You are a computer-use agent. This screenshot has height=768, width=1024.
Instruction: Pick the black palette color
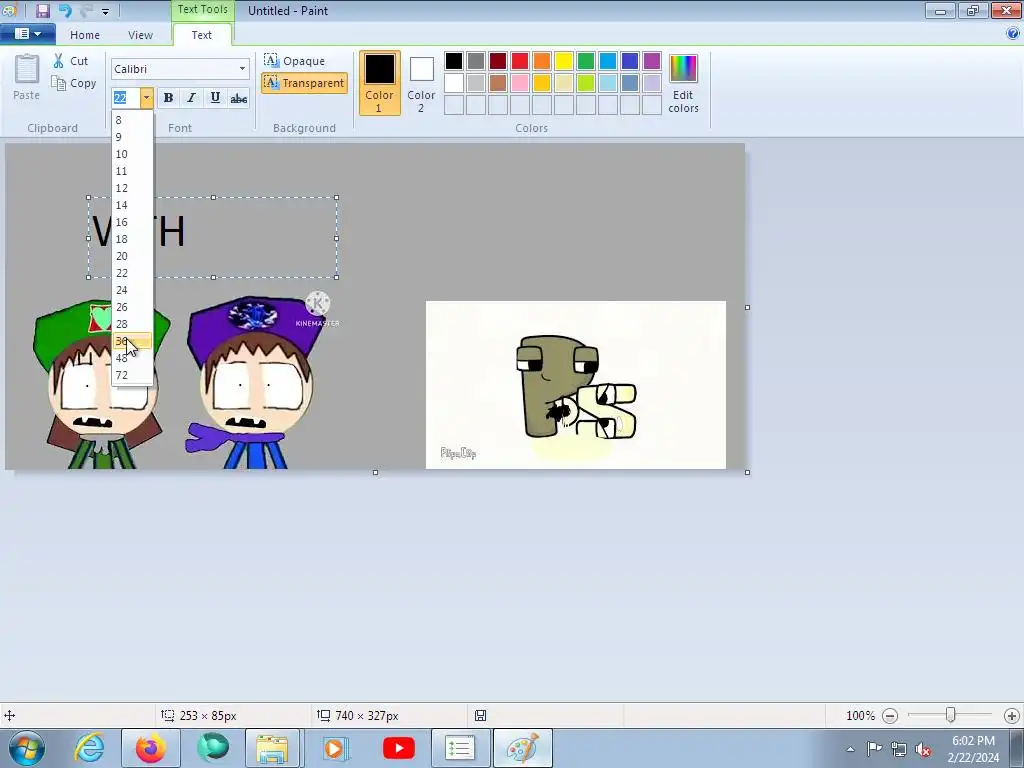coord(454,61)
